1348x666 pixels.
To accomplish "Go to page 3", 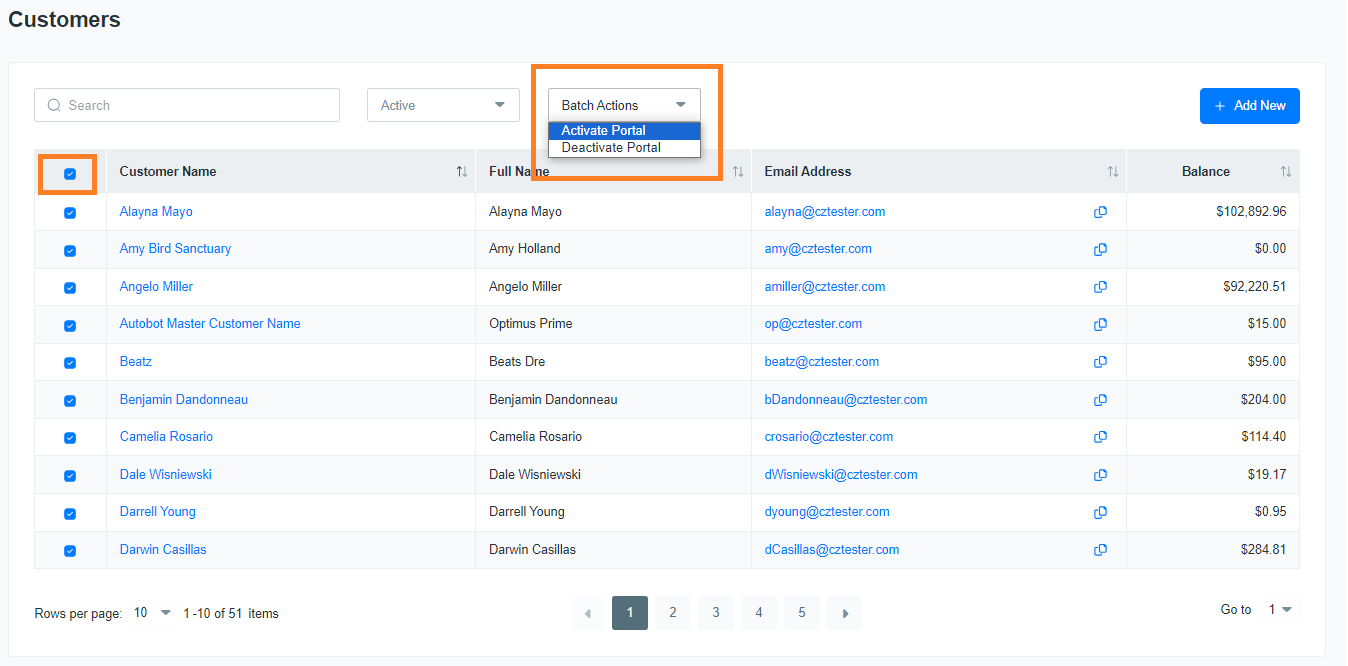I will coord(716,613).
